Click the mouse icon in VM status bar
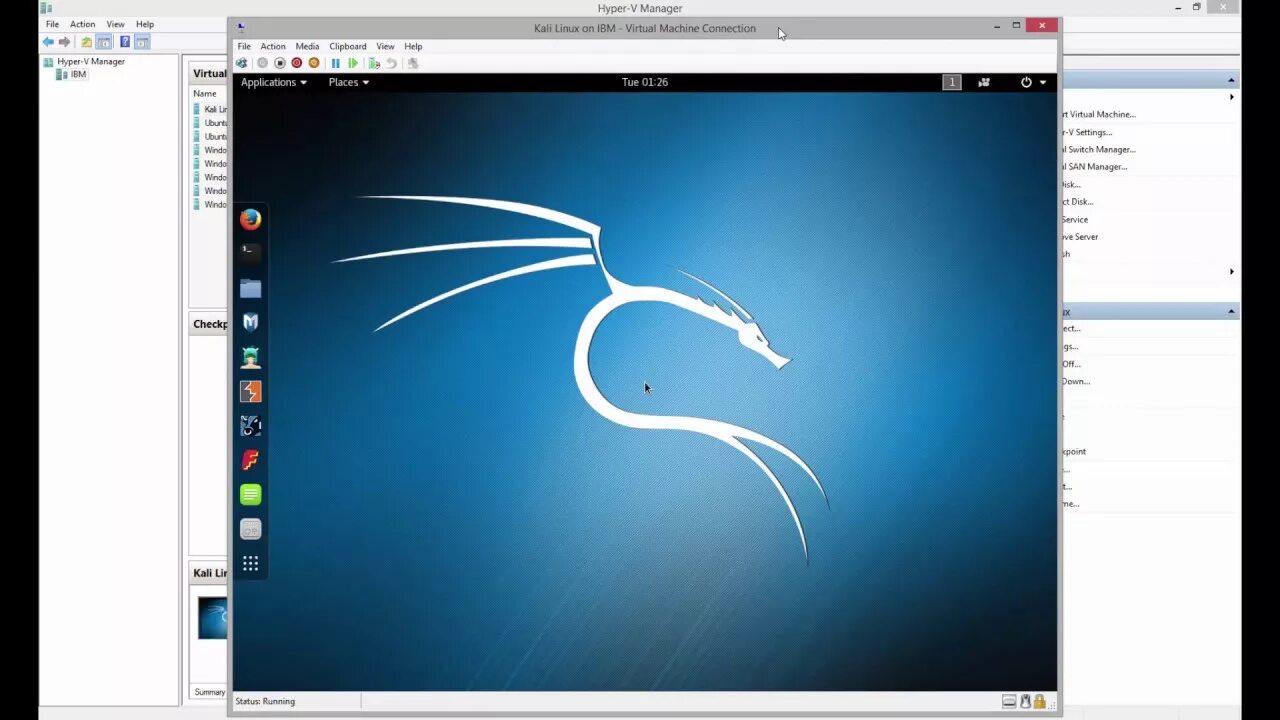This screenshot has height=720, width=1280. click(1025, 701)
